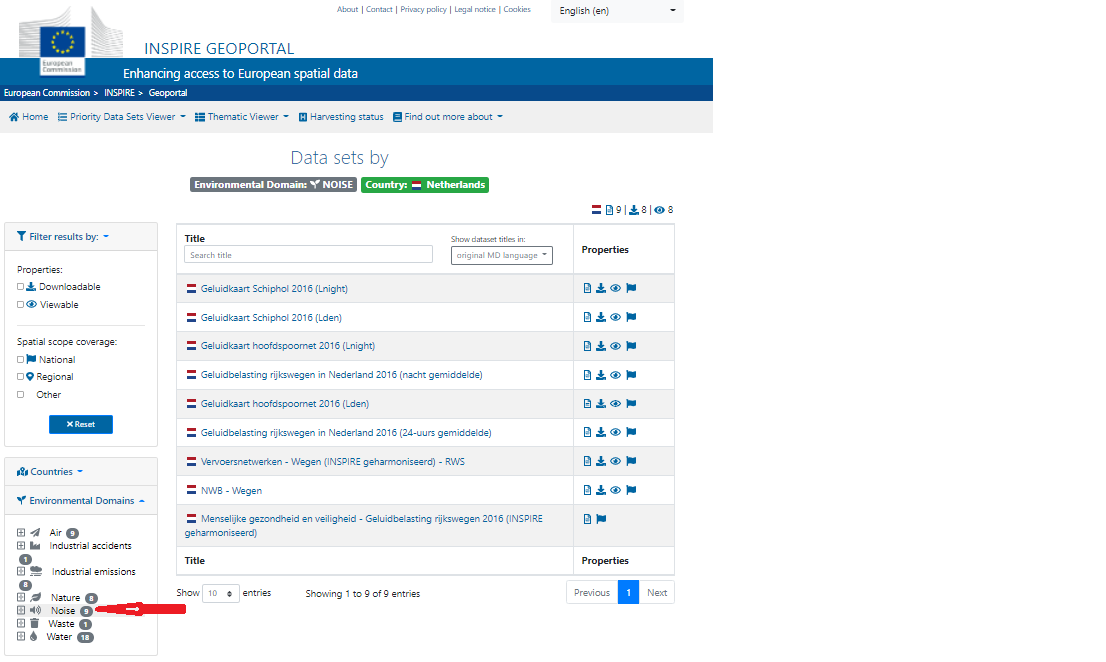
Task: Open the Contact link in header
Action: [x=379, y=9]
